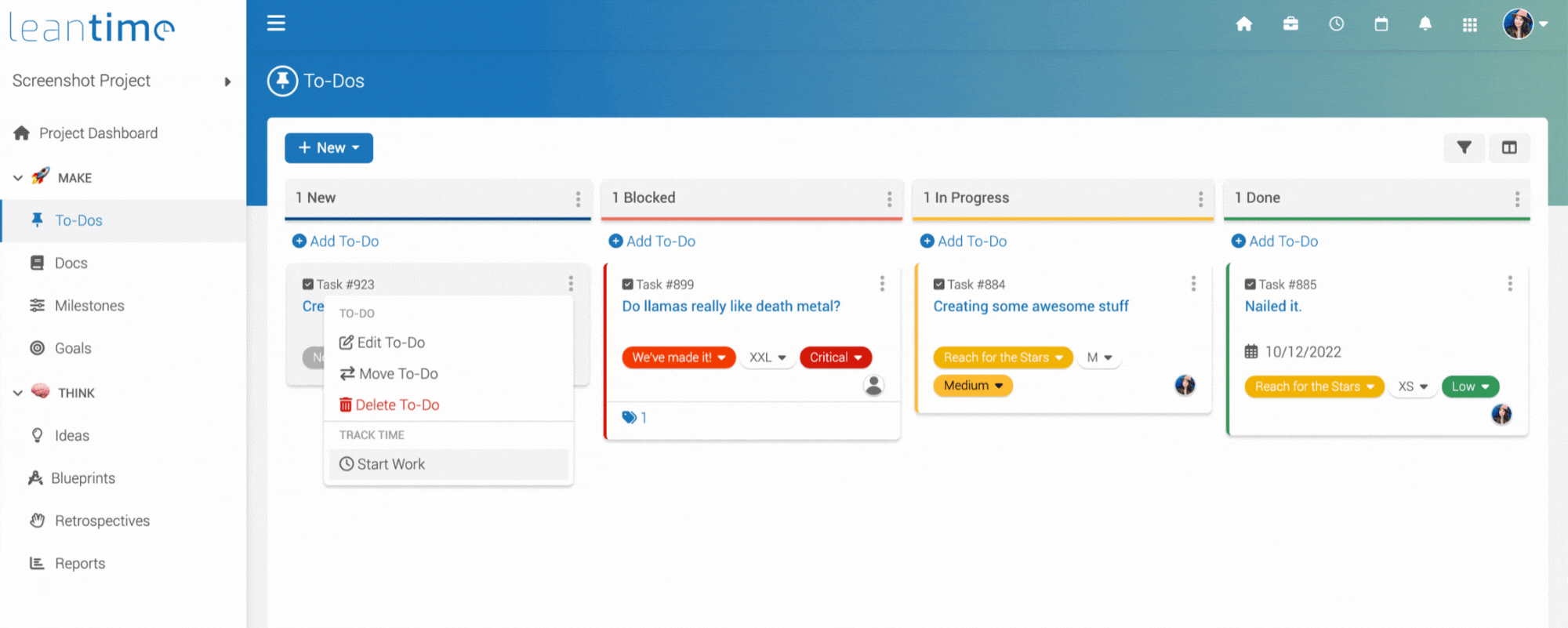Open 'Nailed it.' task
Image resolution: width=1568 pixels, height=628 pixels.
1273,306
